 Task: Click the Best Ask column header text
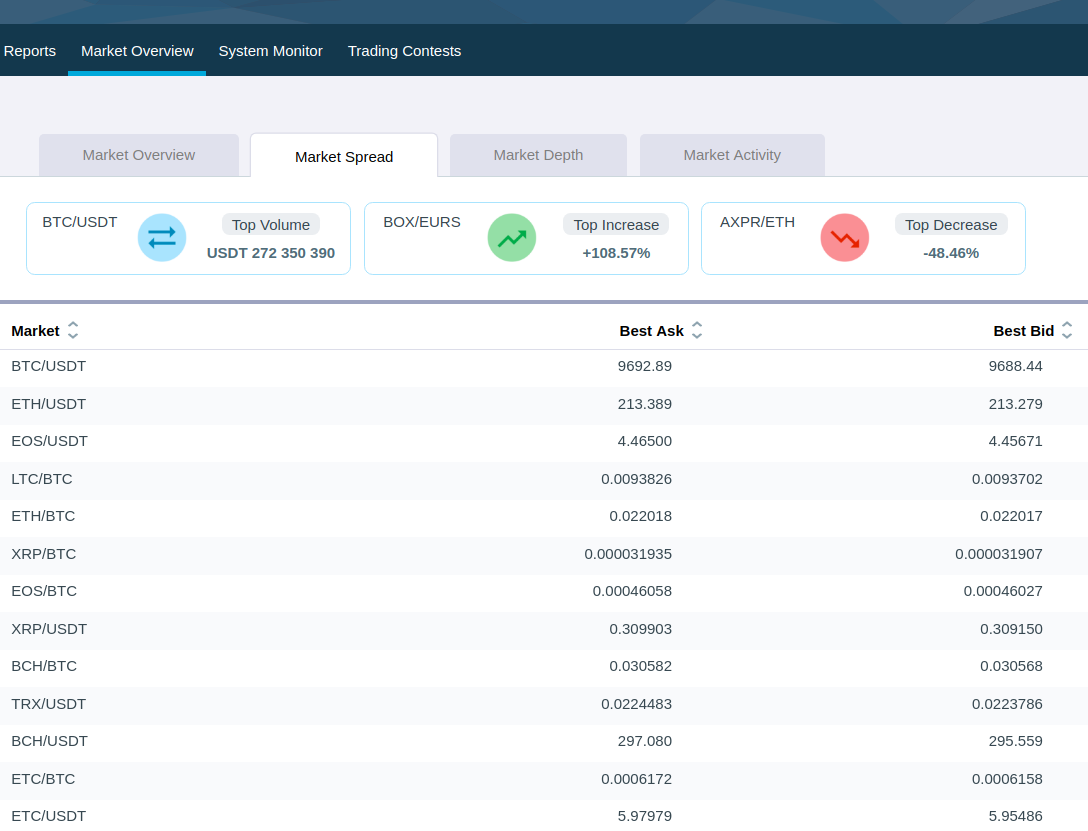pyautogui.click(x=652, y=331)
